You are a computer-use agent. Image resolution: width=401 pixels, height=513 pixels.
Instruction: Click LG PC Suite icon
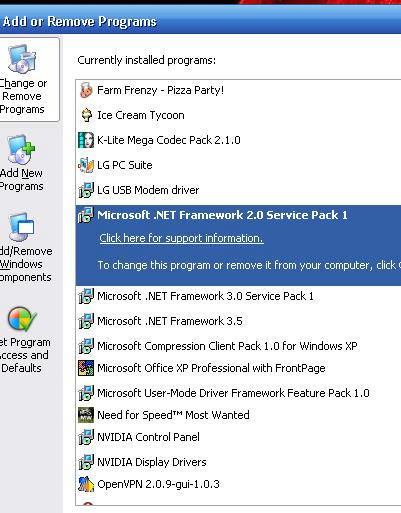point(86,165)
